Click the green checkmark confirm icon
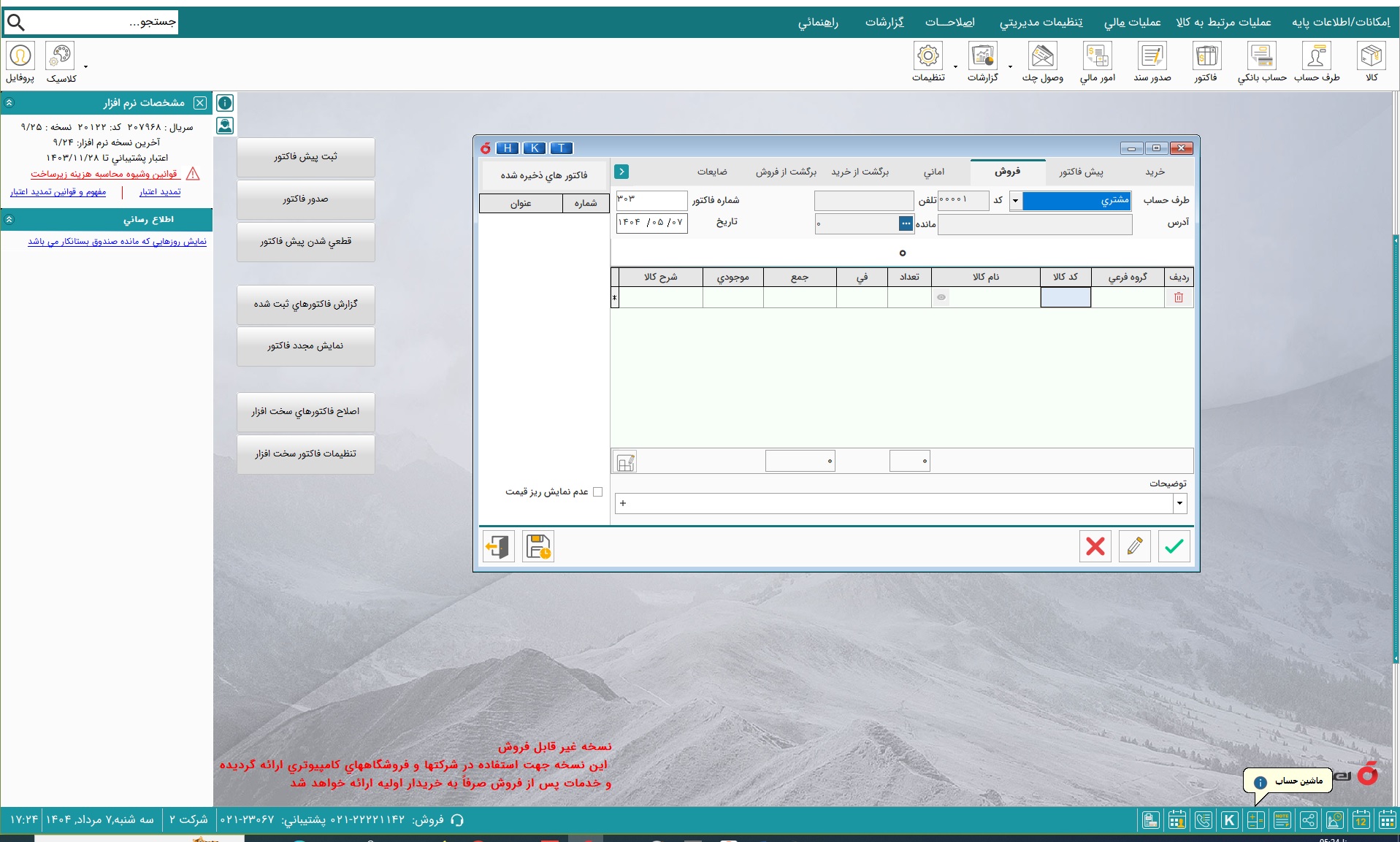 pos(1174,546)
